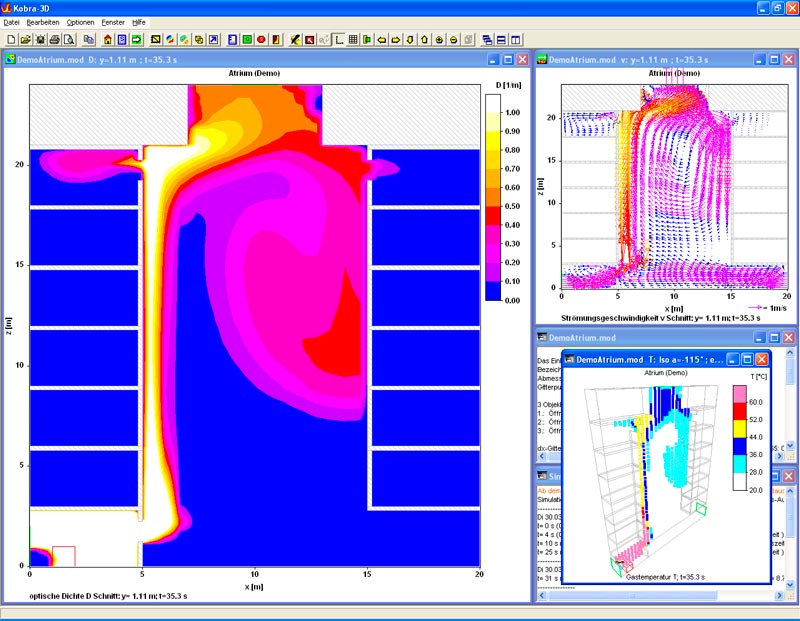Click the zoom in (plus) toolbar icon
This screenshot has height=621, width=800.
tap(440, 39)
